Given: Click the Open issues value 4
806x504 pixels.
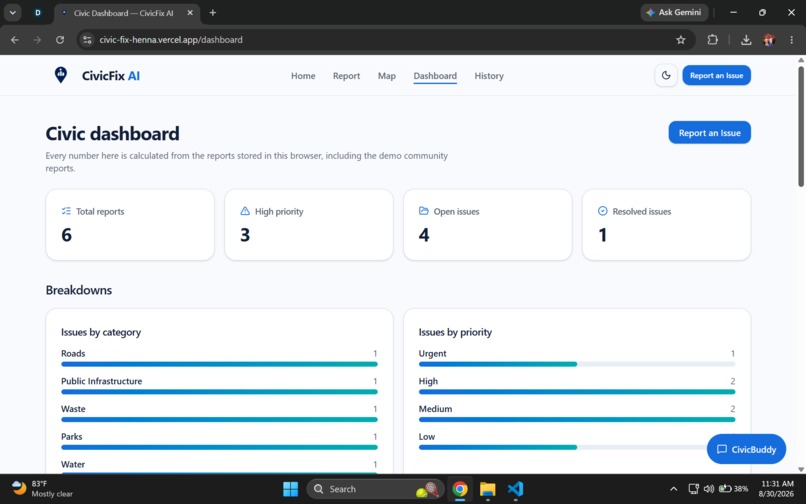Looking at the screenshot, I should tap(424, 235).
